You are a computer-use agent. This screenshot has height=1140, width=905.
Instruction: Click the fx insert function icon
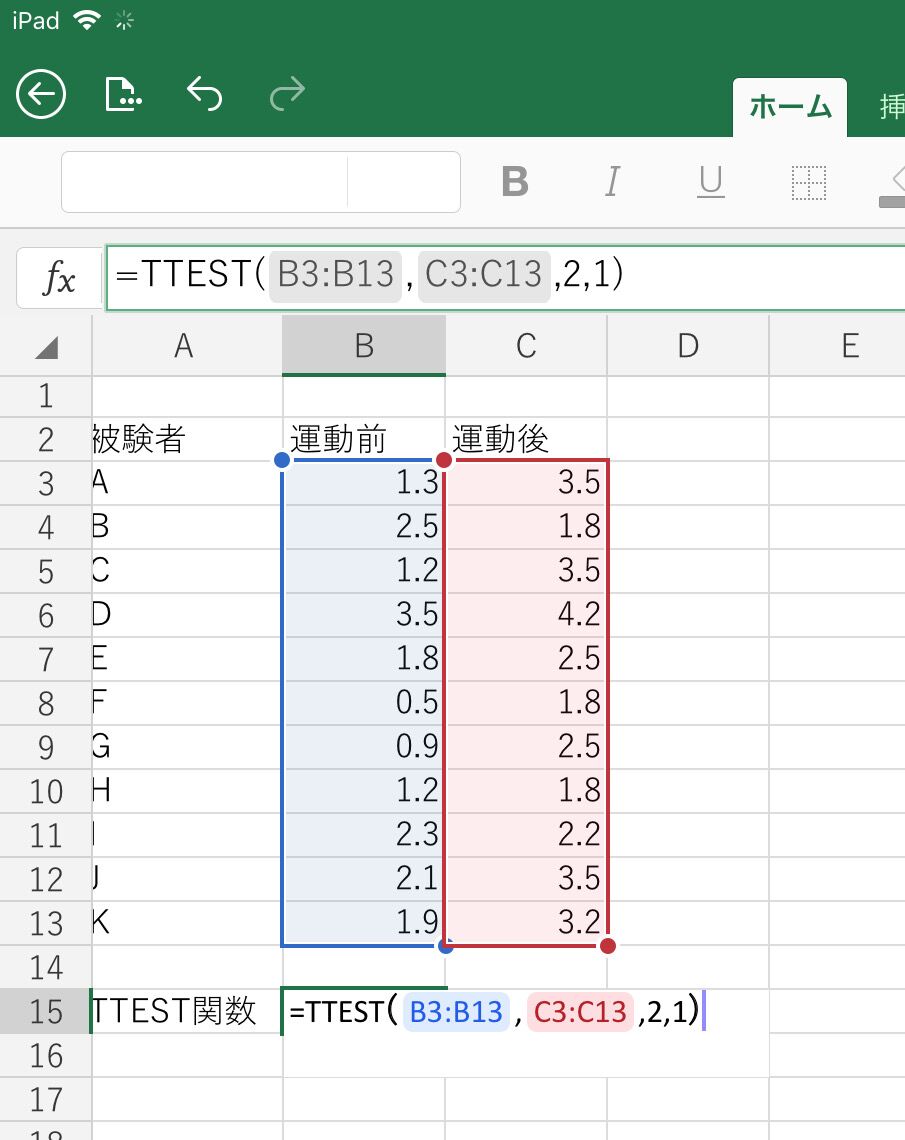tap(60, 278)
